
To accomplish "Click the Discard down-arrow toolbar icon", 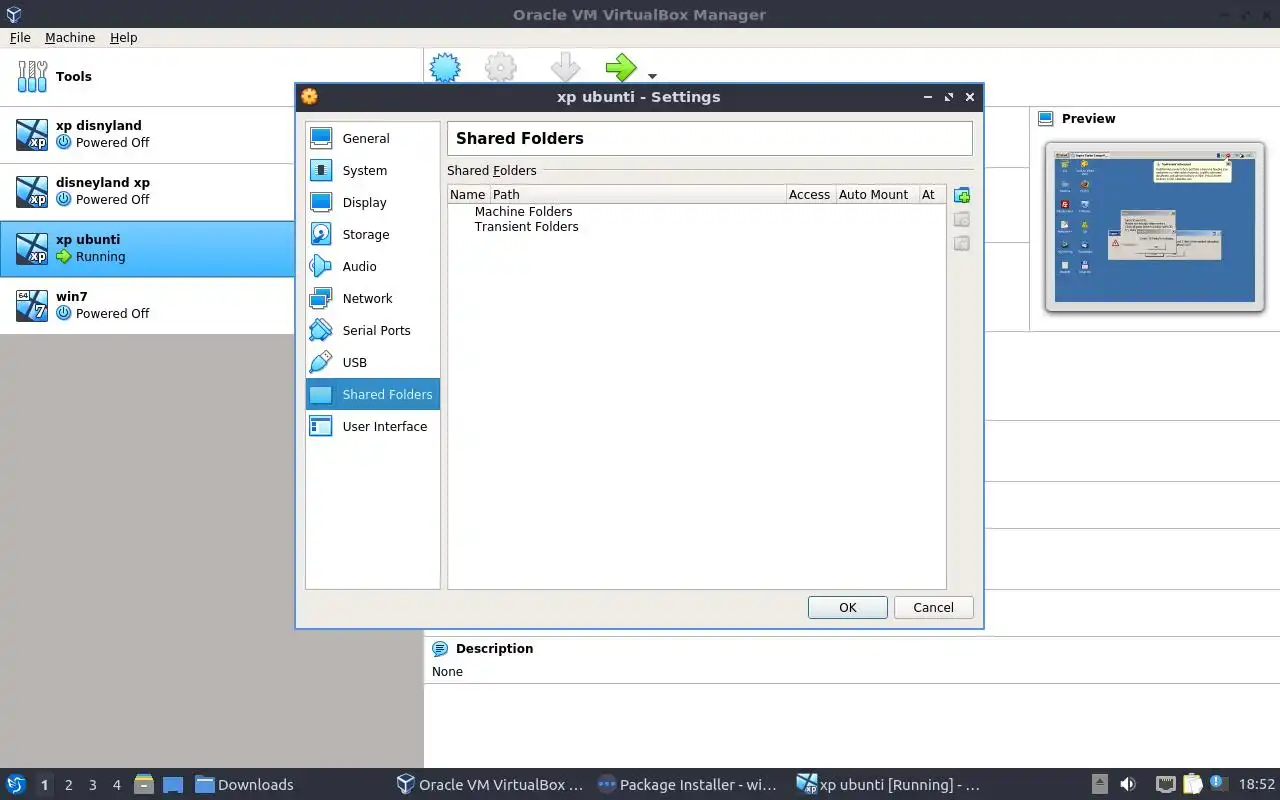I will (565, 68).
